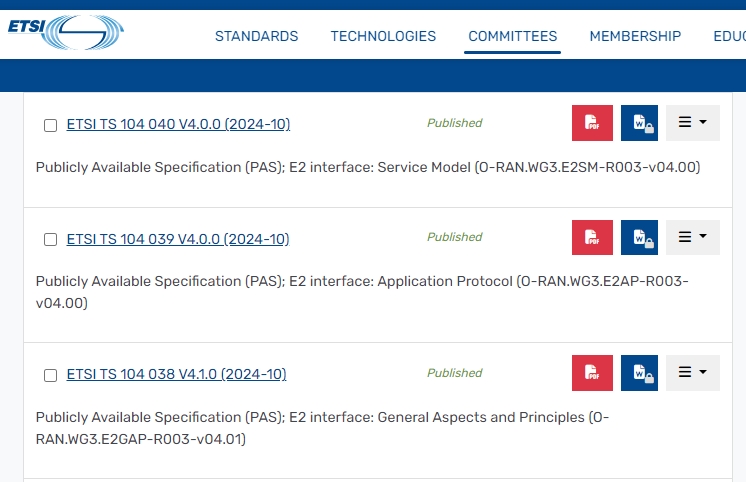Download PDF for ETSI TS 104 038

click(x=592, y=373)
